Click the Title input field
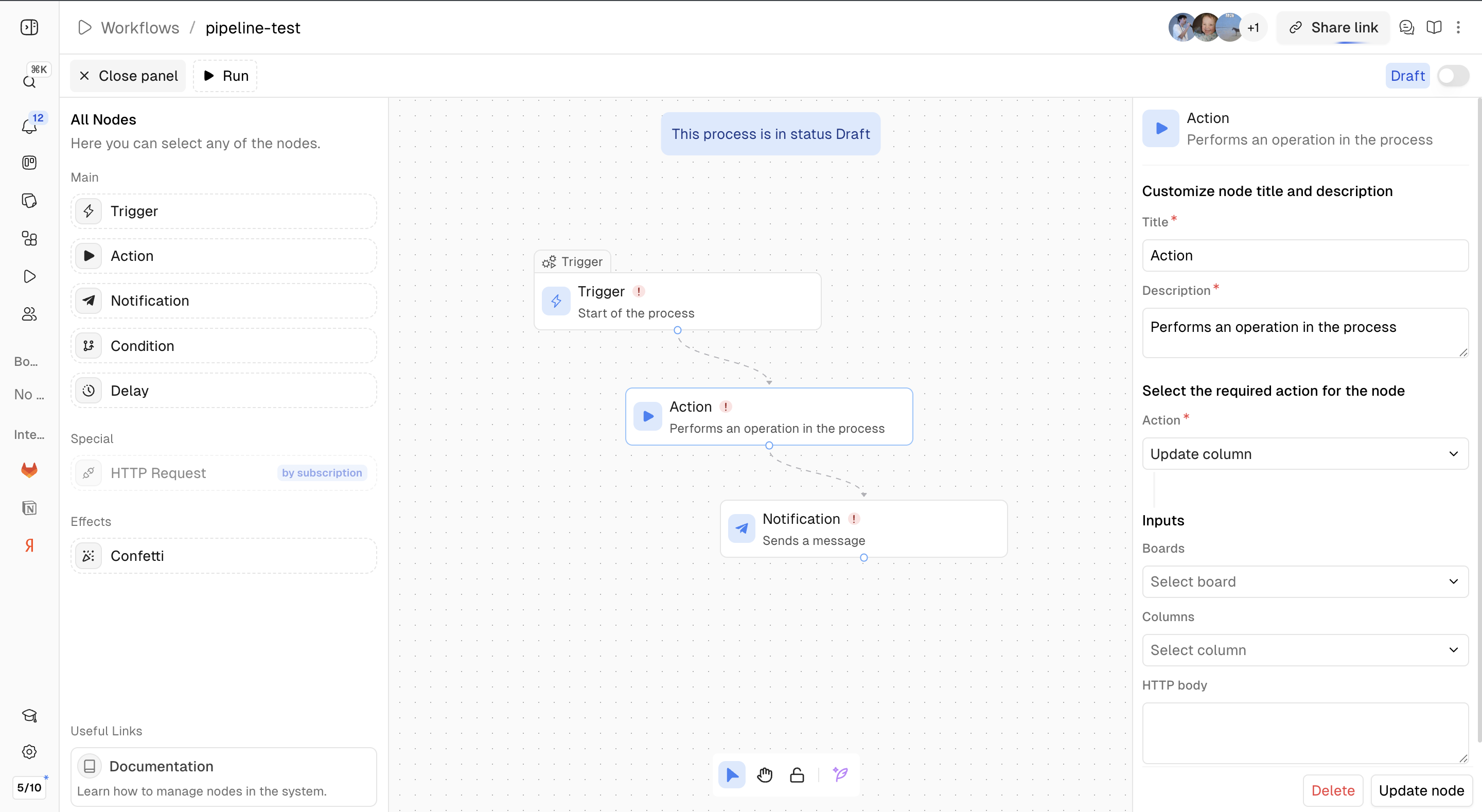The image size is (1482, 812). pos(1304,256)
